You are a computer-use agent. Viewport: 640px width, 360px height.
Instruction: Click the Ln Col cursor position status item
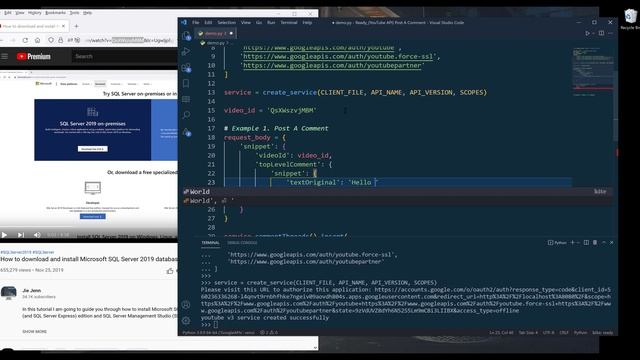(x=502, y=332)
